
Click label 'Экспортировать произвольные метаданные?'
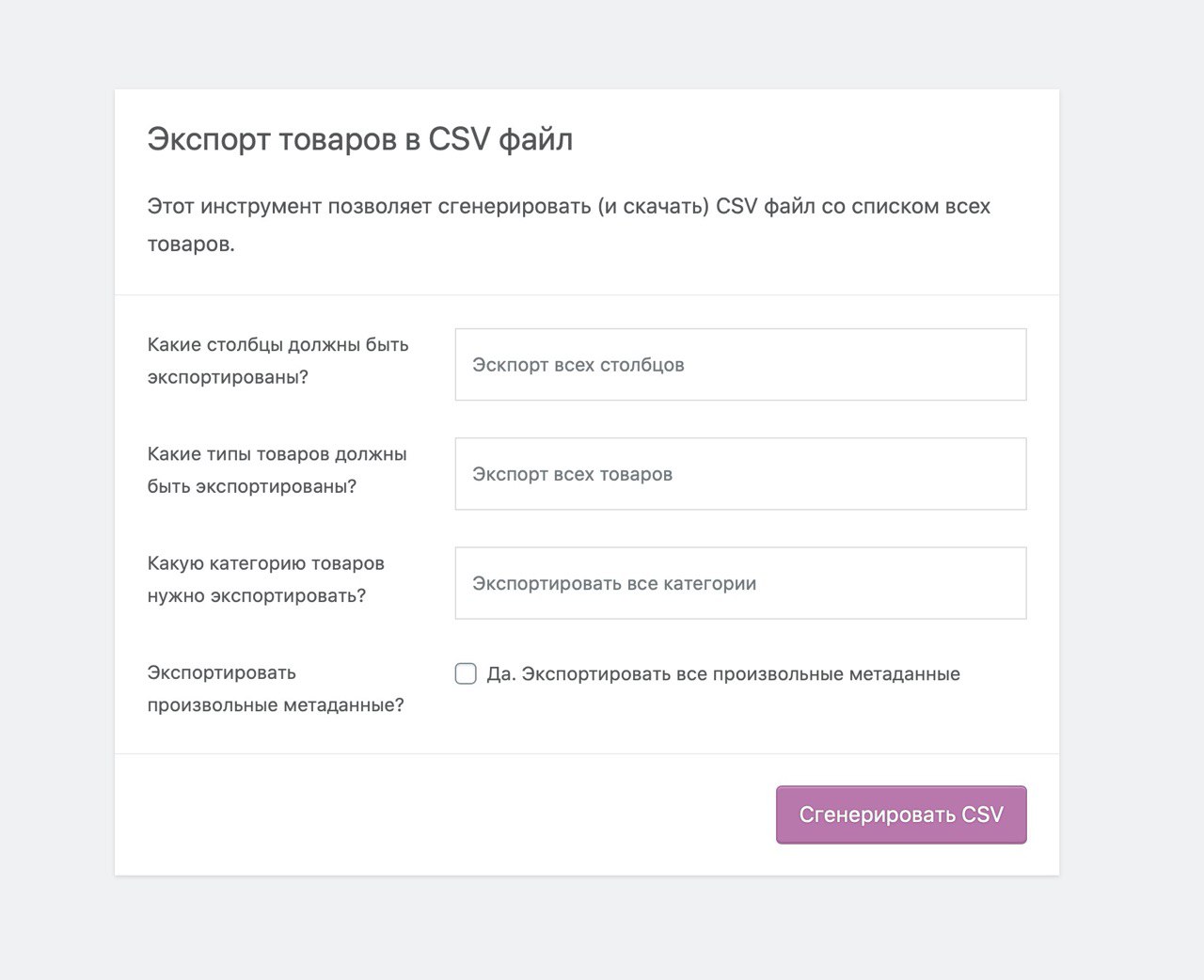click(276, 688)
